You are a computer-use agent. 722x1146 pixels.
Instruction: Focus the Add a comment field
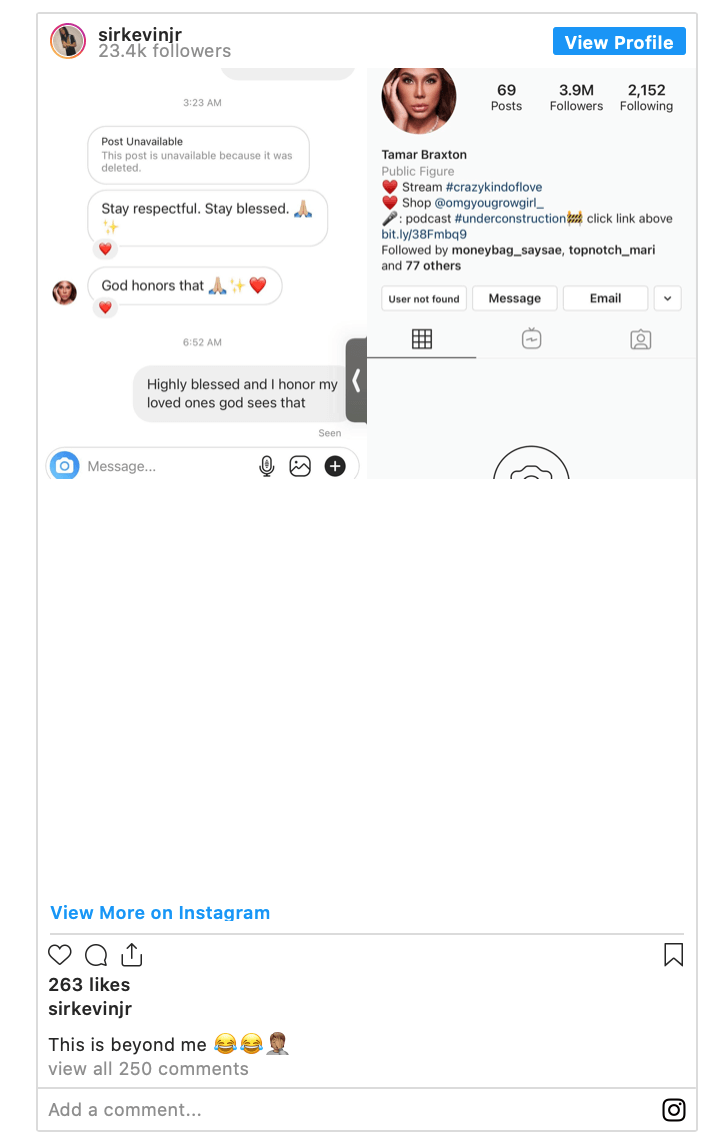click(x=351, y=1109)
